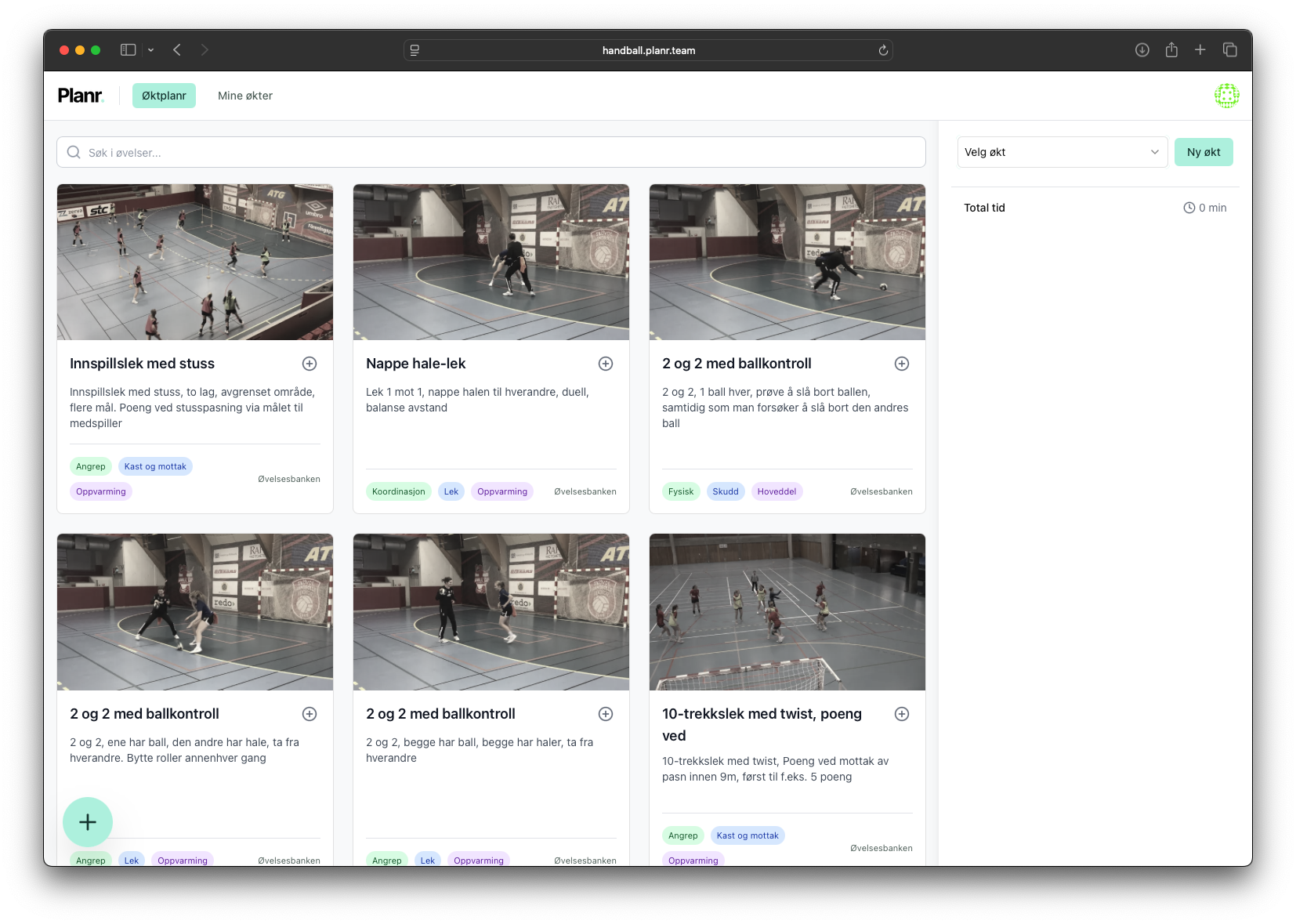Reload the page in Safari
Image resolution: width=1296 pixels, height=924 pixels.
coord(883,50)
